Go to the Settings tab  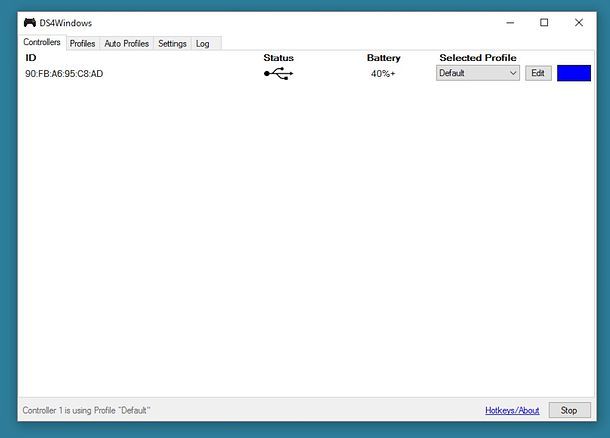click(172, 44)
